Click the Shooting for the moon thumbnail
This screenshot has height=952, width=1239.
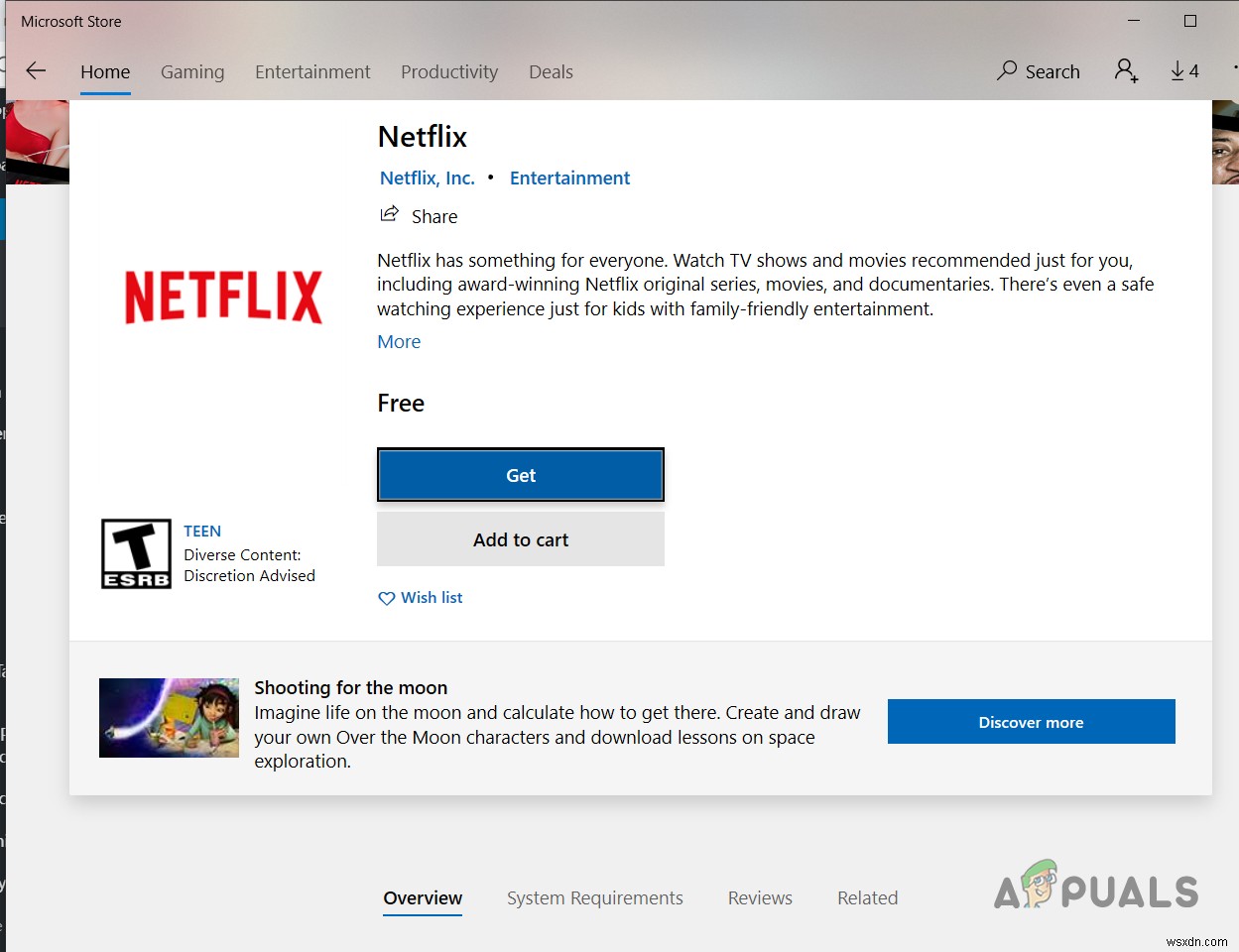[169, 718]
